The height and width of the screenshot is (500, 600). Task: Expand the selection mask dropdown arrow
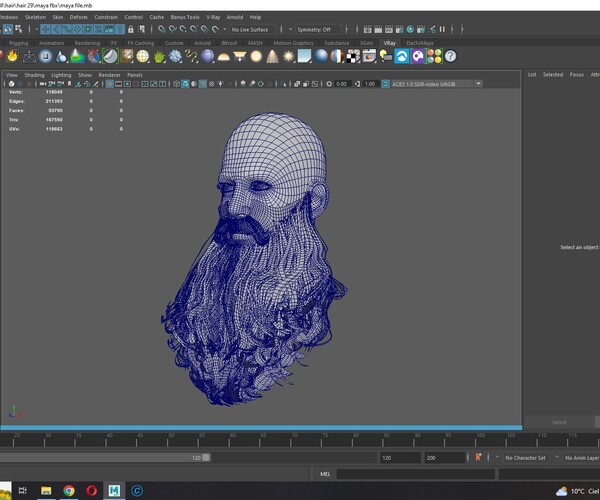[x=37, y=29]
